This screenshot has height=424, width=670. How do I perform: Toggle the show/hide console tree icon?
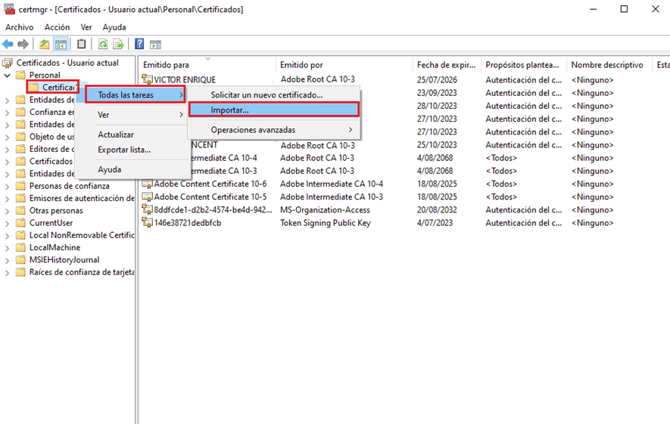click(61, 44)
